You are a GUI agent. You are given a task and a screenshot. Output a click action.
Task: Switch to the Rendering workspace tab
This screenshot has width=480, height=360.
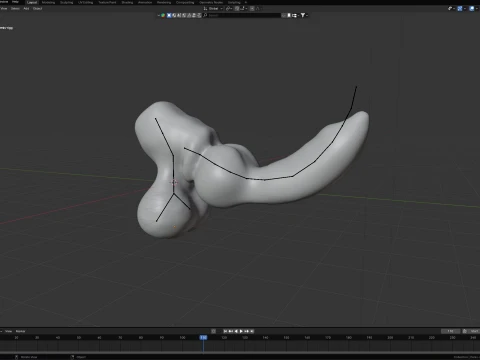click(x=164, y=2)
